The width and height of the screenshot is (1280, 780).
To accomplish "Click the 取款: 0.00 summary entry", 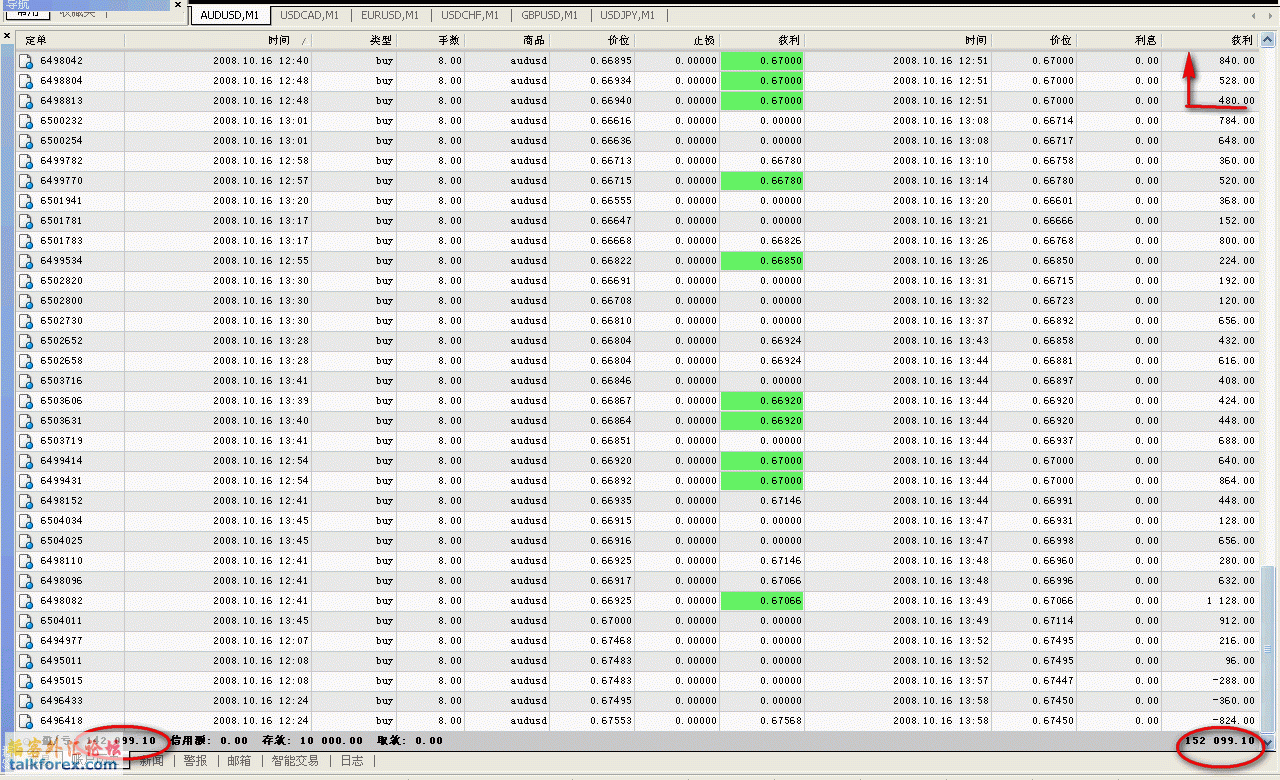I will pos(410,741).
